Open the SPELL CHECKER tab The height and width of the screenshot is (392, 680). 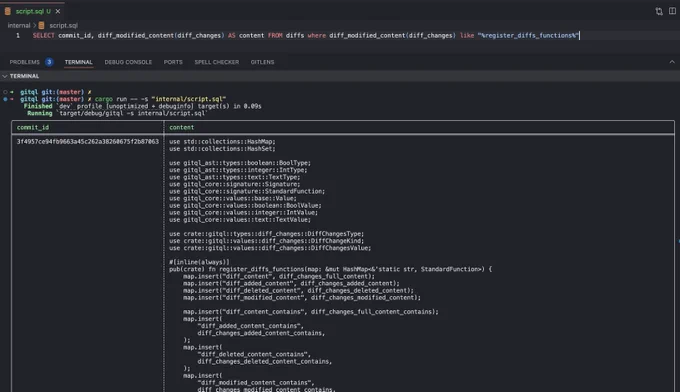[216, 62]
